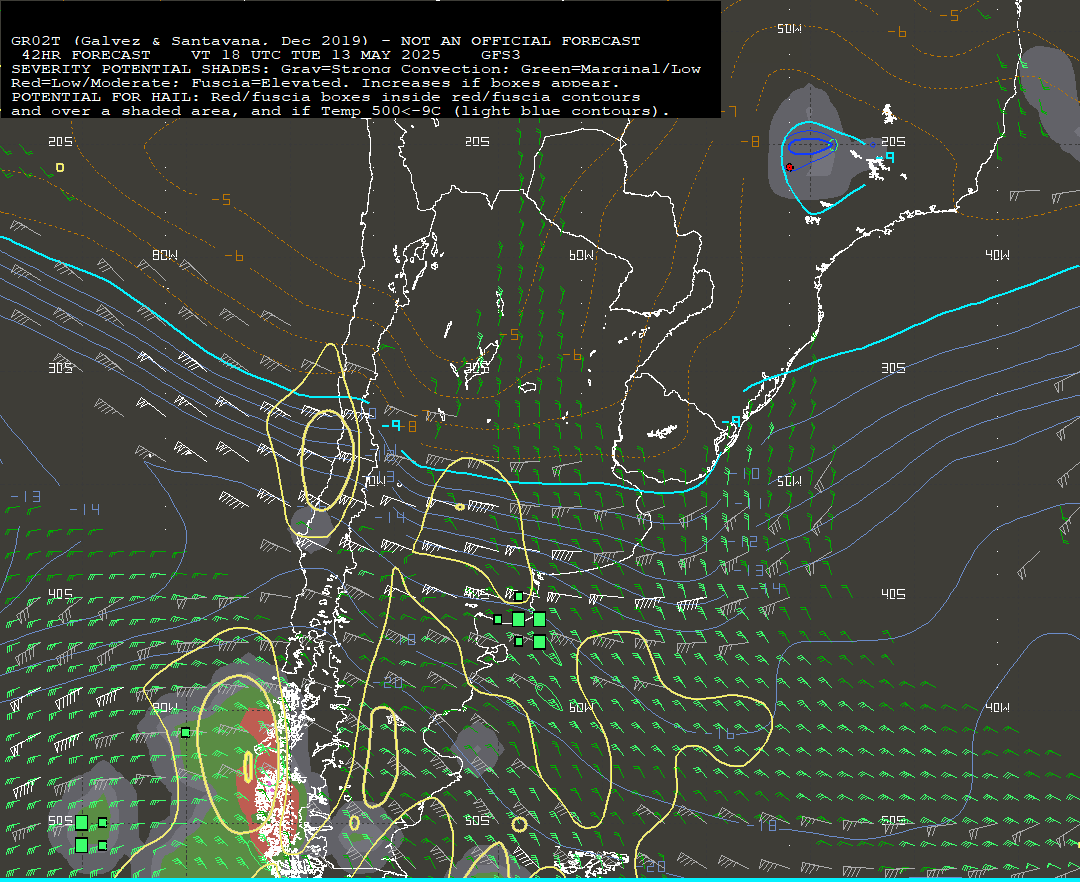Image resolution: width=1080 pixels, height=882 pixels.
Task: Click the blue '-16' contour label
Action: pos(720,735)
